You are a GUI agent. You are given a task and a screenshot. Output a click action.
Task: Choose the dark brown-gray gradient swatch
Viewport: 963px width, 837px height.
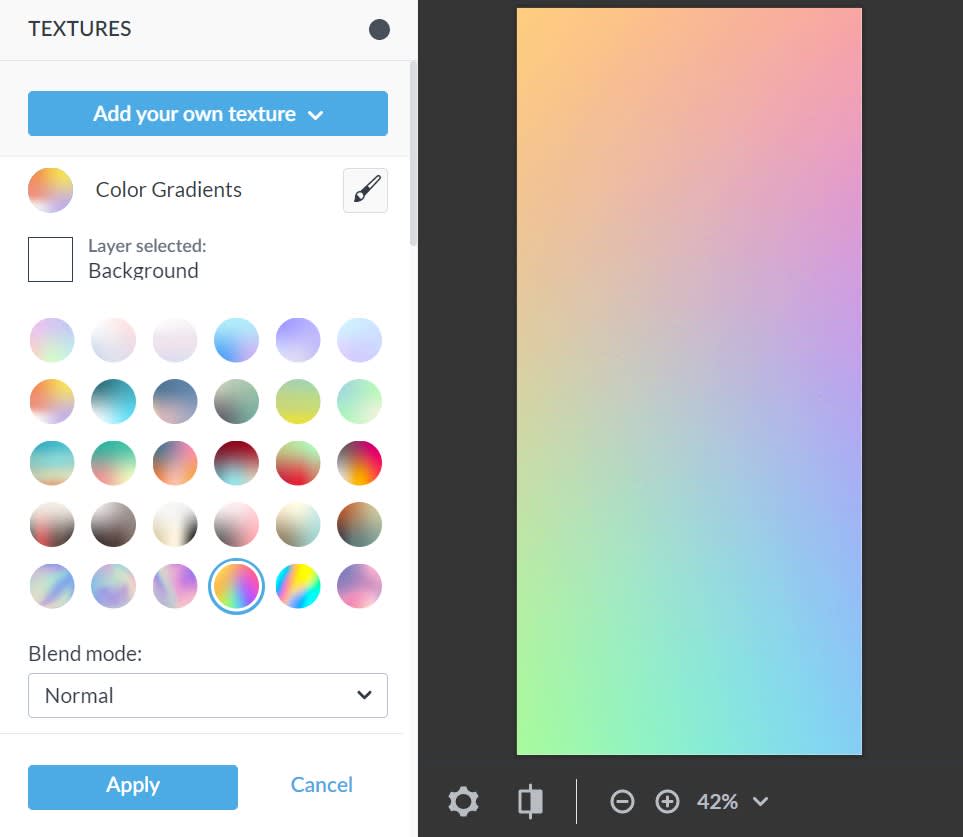pyautogui.click(x=114, y=524)
